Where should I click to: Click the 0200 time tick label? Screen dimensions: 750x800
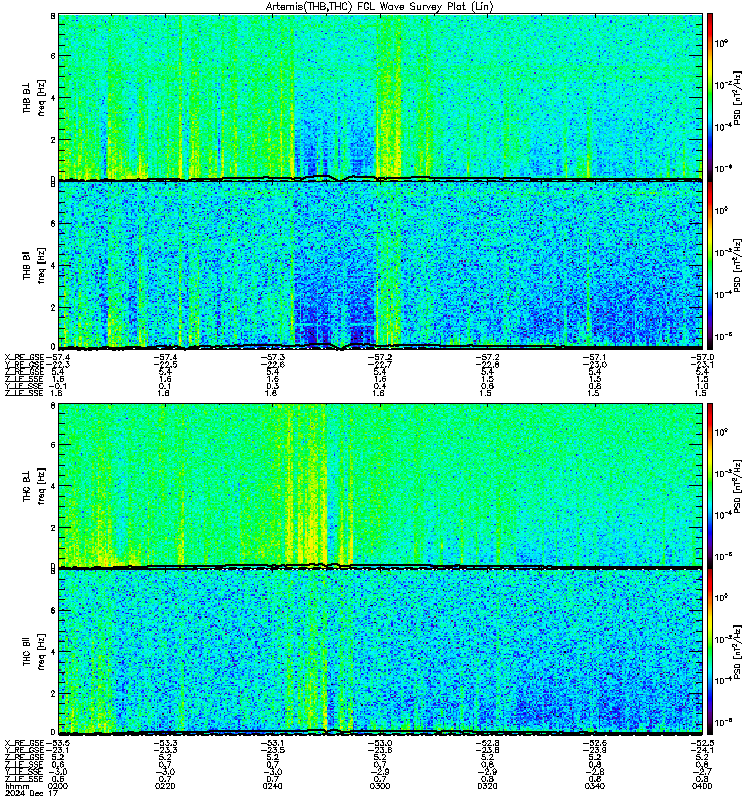point(57,786)
